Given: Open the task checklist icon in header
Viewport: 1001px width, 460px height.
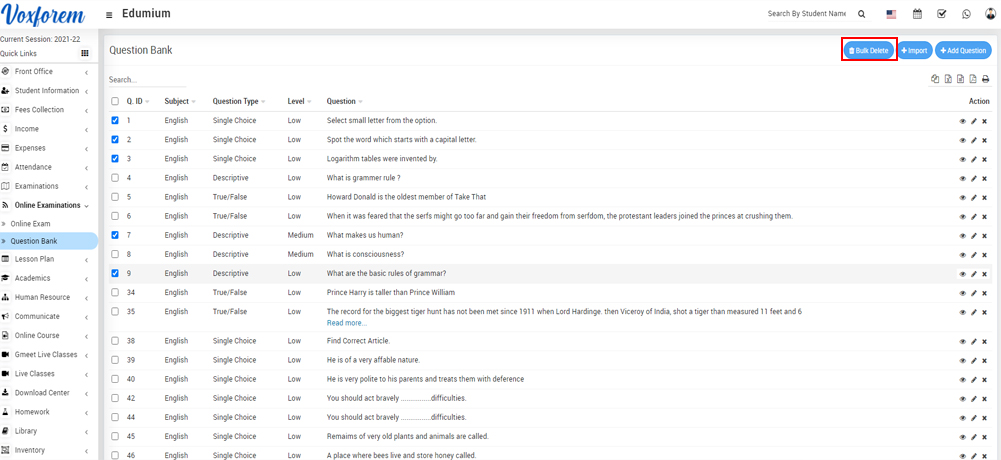Looking at the screenshot, I should pyautogui.click(x=941, y=14).
